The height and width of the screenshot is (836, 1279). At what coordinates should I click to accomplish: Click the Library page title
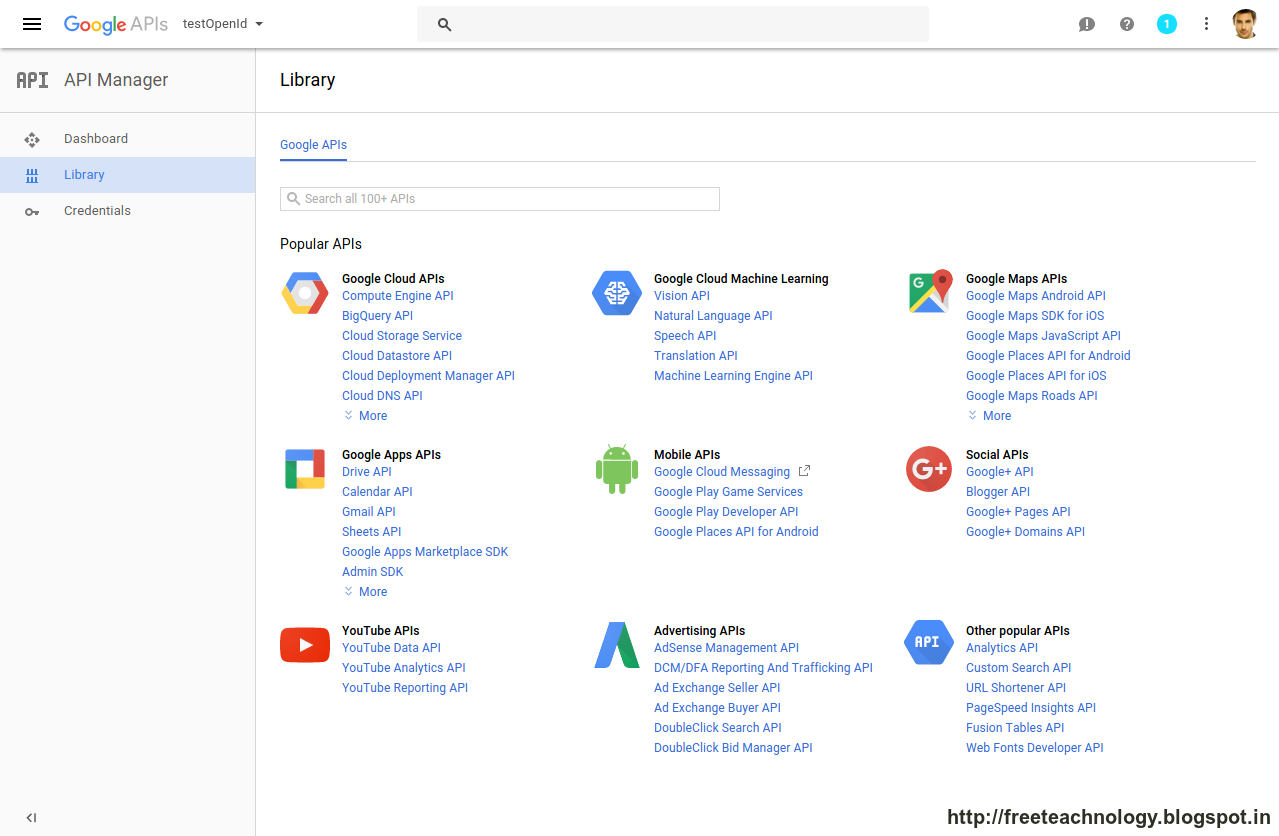[308, 80]
